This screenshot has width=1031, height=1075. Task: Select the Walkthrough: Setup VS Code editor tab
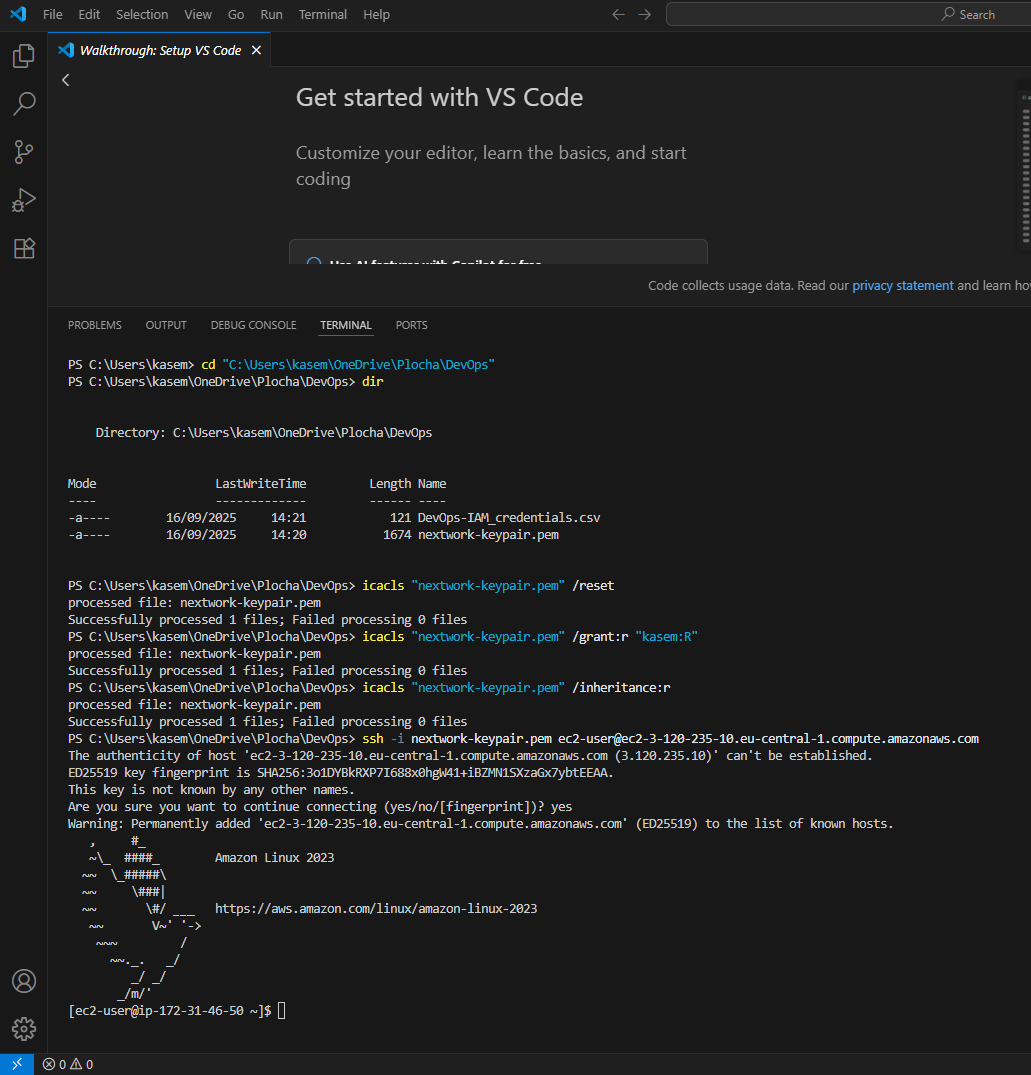[160, 50]
